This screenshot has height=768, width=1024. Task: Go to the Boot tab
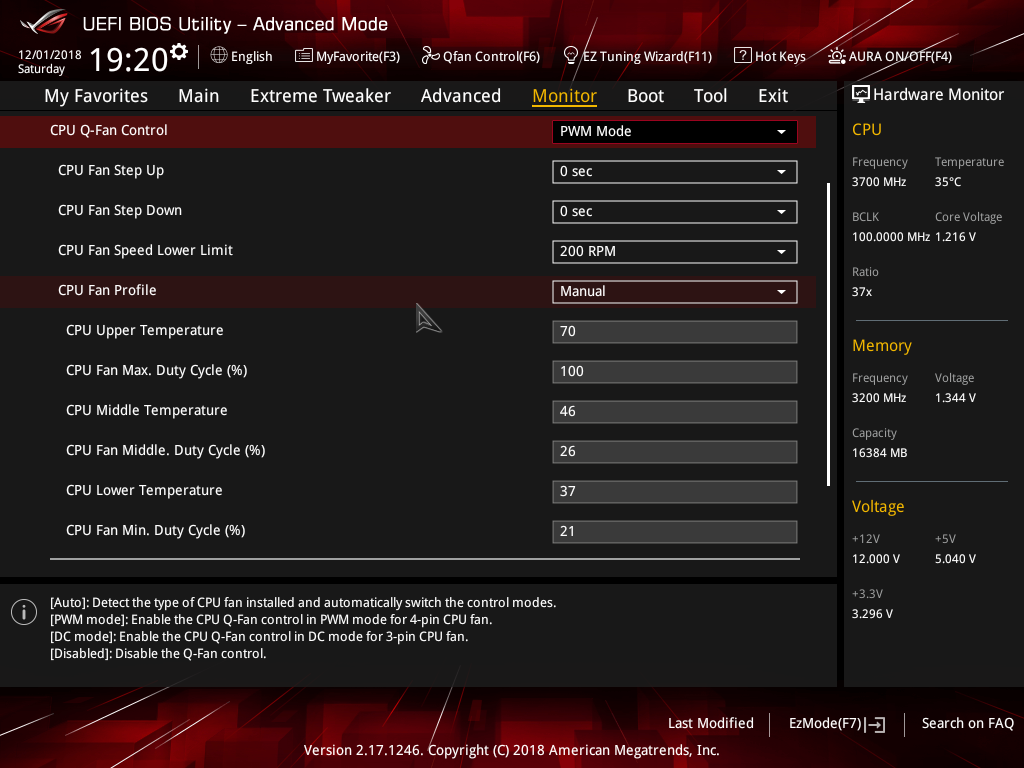click(x=645, y=96)
